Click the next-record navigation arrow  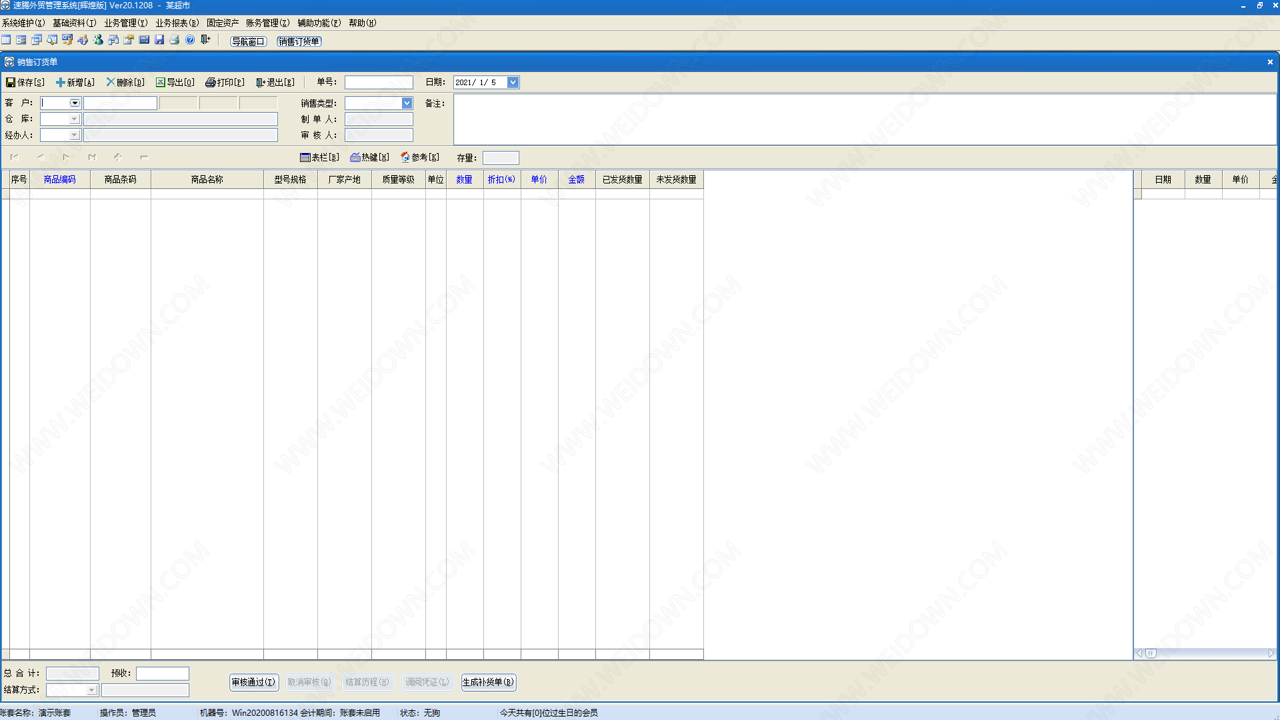[x=66, y=157]
